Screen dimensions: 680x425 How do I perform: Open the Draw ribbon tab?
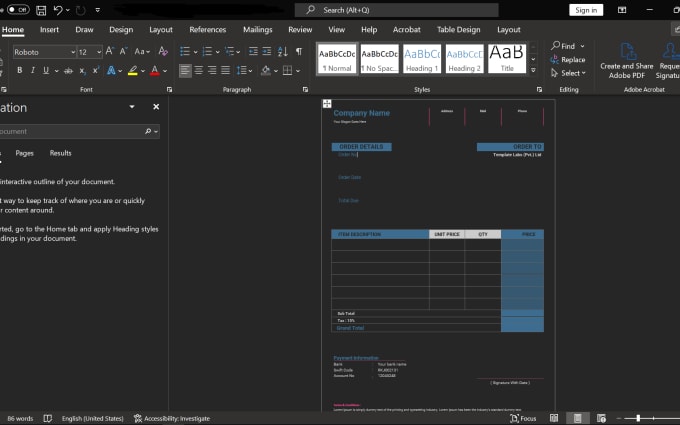click(x=84, y=29)
